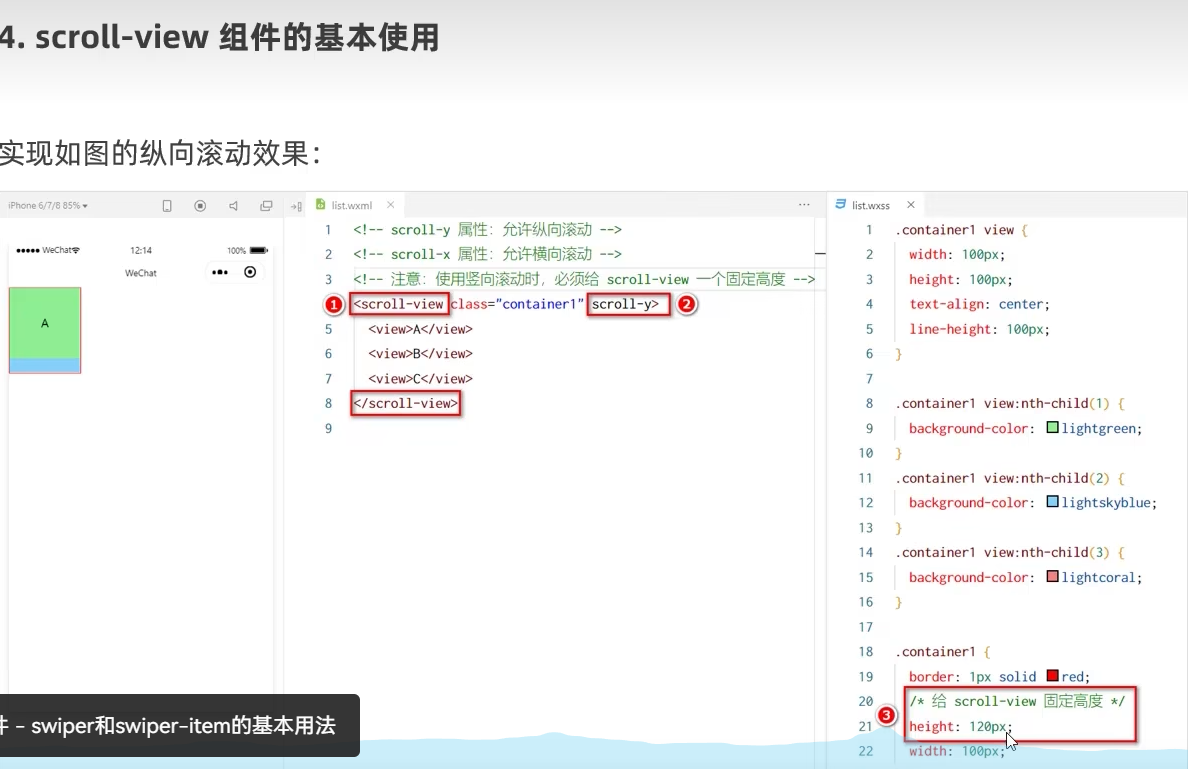Click the green block labeled A in the simulator
Screen dimensions: 1188x769
[45, 324]
